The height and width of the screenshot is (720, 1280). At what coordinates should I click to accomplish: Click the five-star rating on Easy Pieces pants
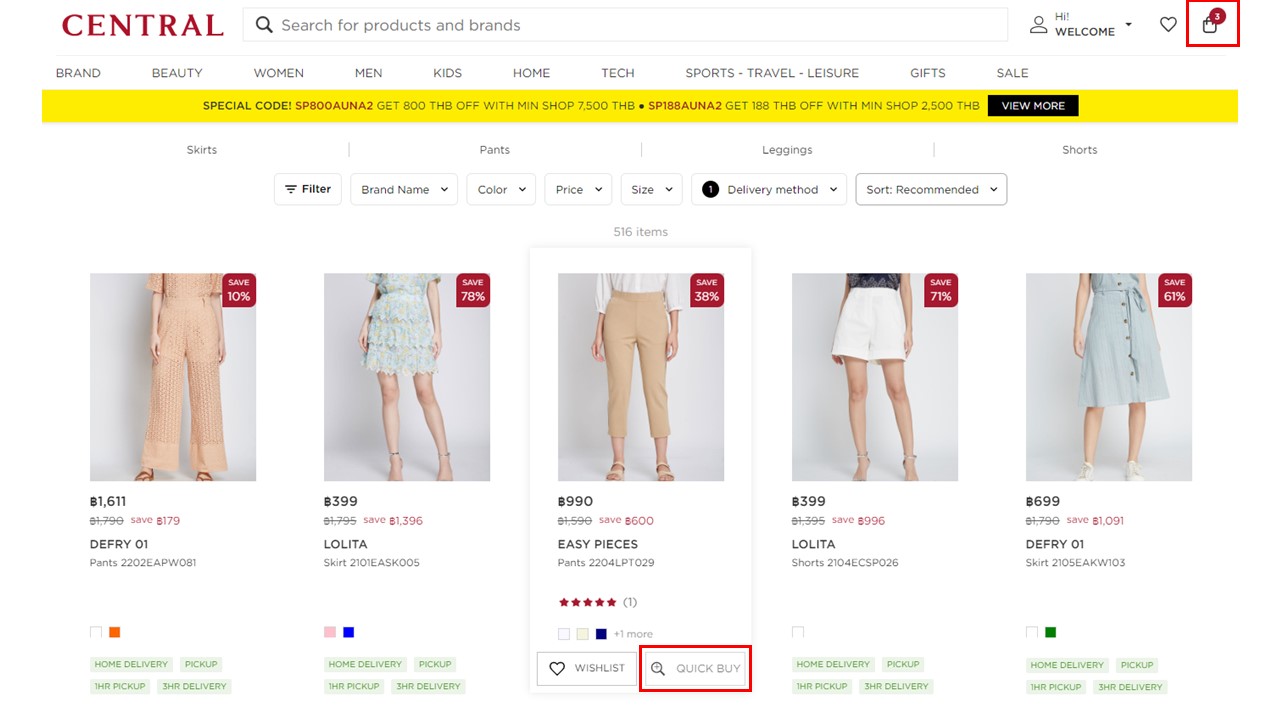[588, 602]
